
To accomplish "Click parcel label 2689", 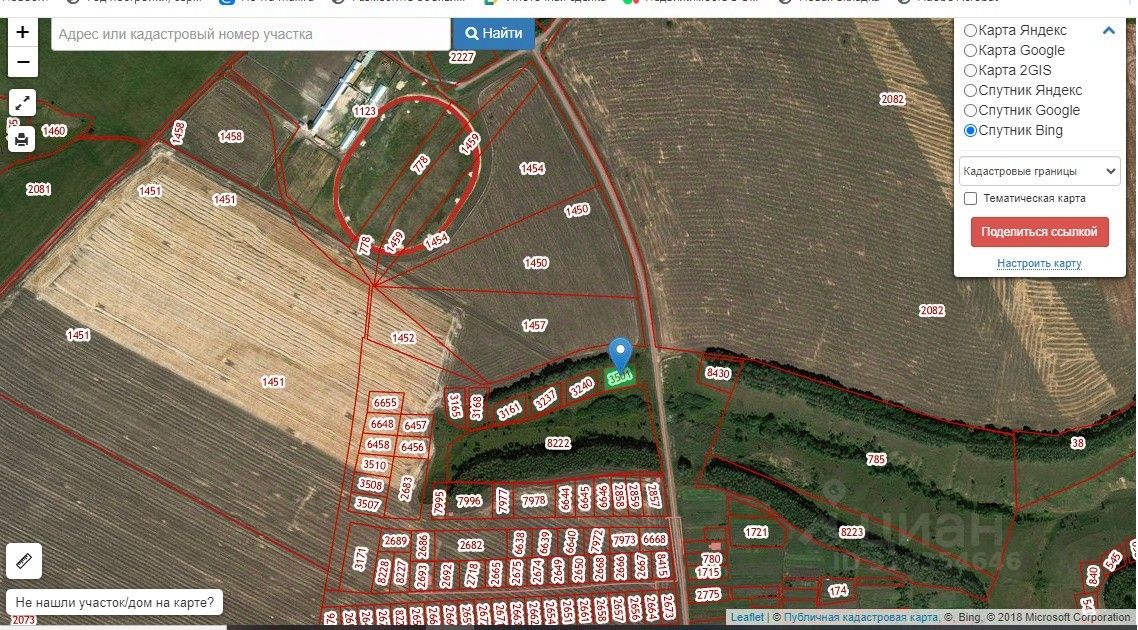I will point(396,541).
